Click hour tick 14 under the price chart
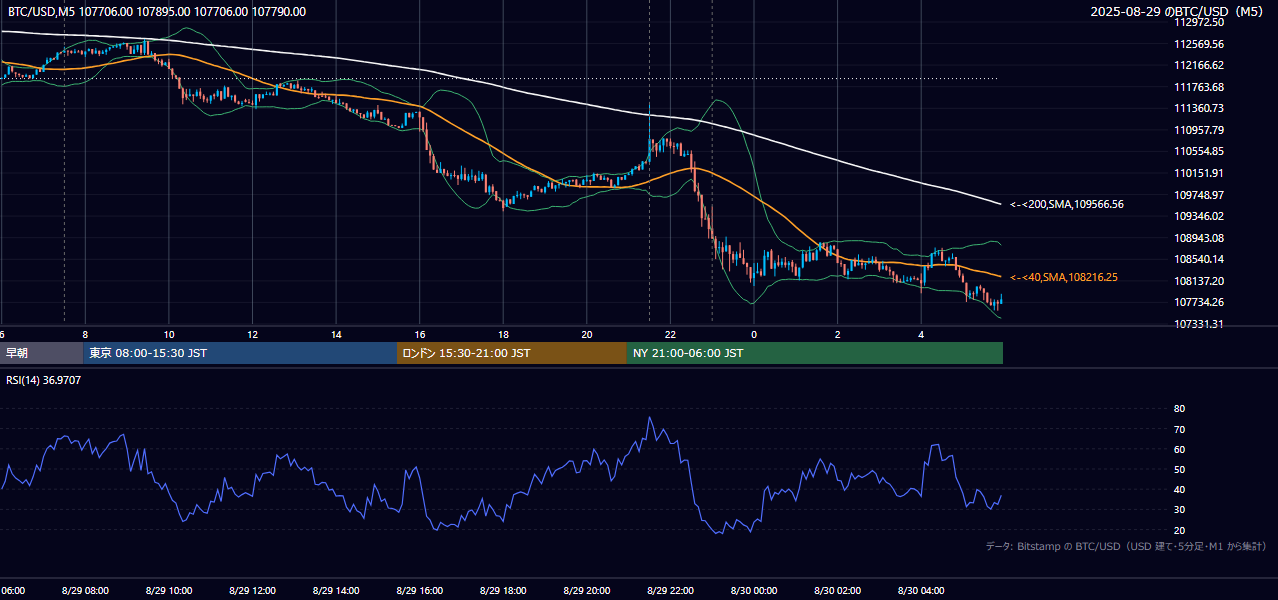 pos(336,334)
